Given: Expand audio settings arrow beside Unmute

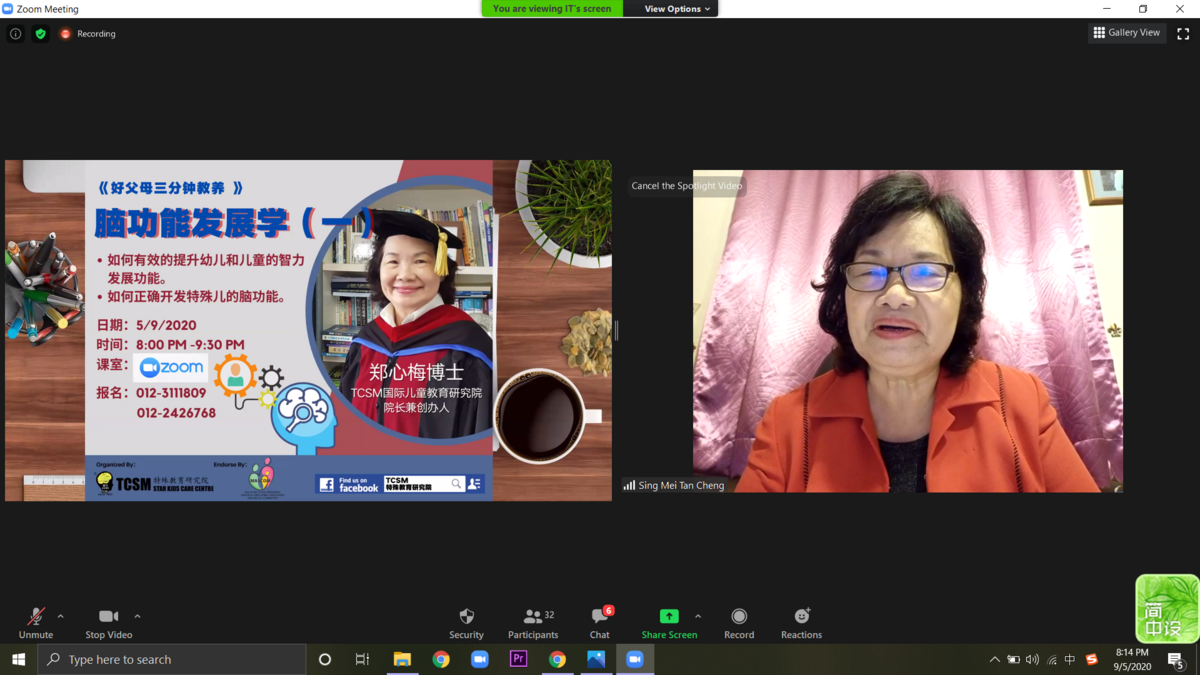Looking at the screenshot, I should point(61,616).
